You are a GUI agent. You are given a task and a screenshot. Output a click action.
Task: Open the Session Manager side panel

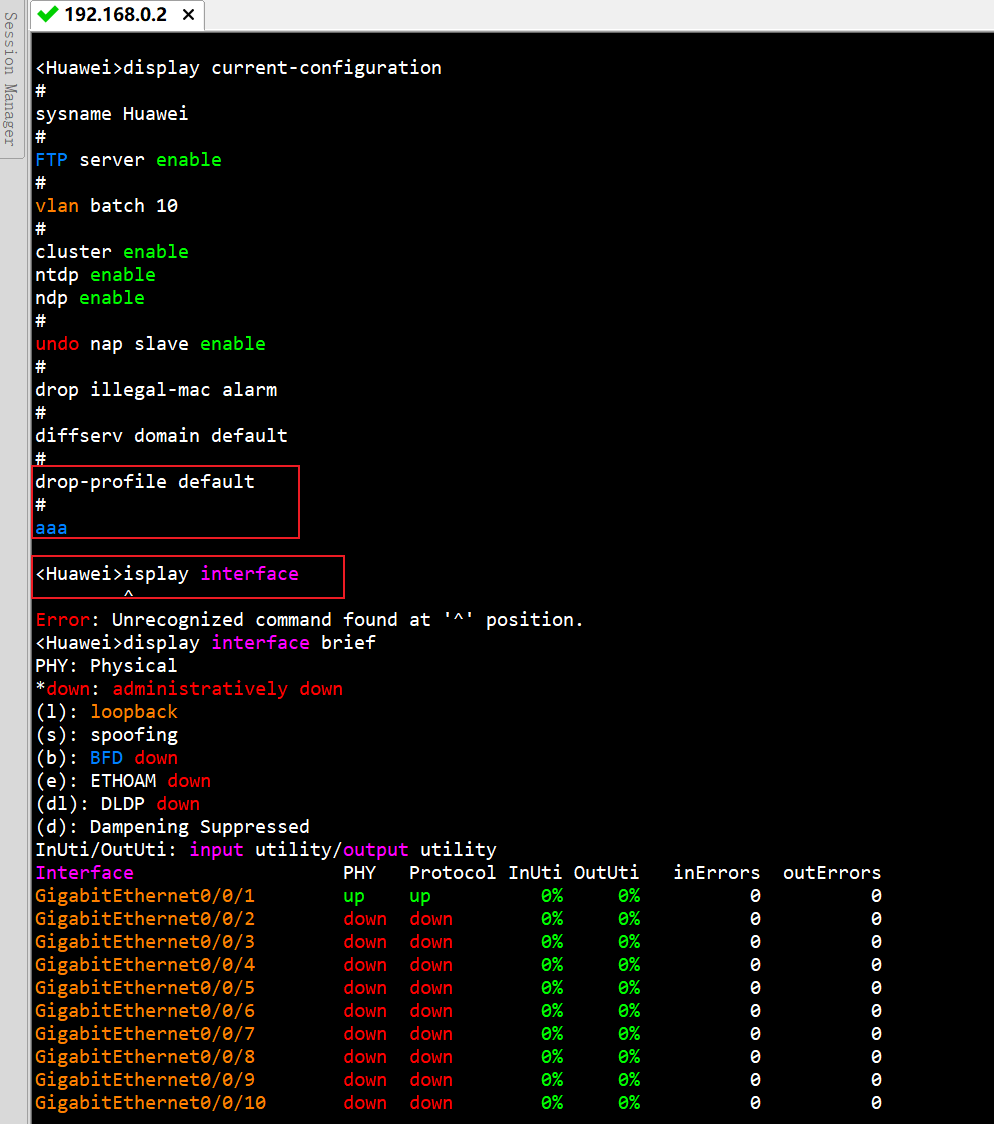[x=10, y=79]
